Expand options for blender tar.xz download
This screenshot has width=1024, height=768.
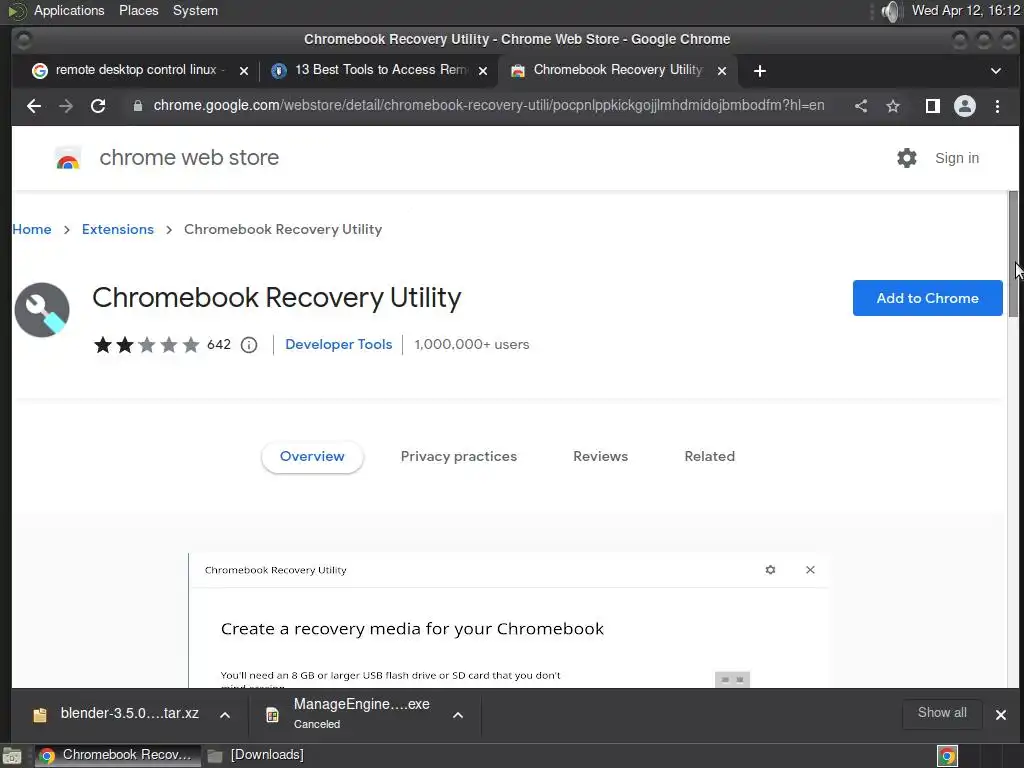225,714
